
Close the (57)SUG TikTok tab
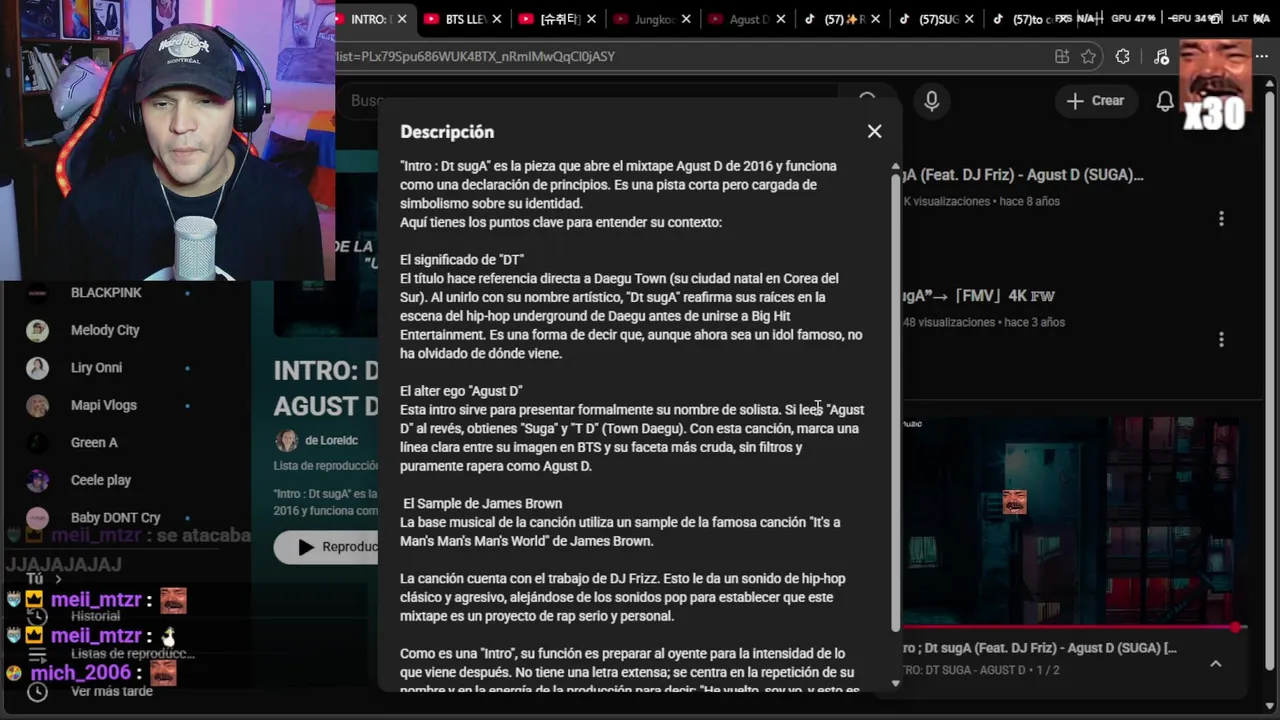coord(970,19)
